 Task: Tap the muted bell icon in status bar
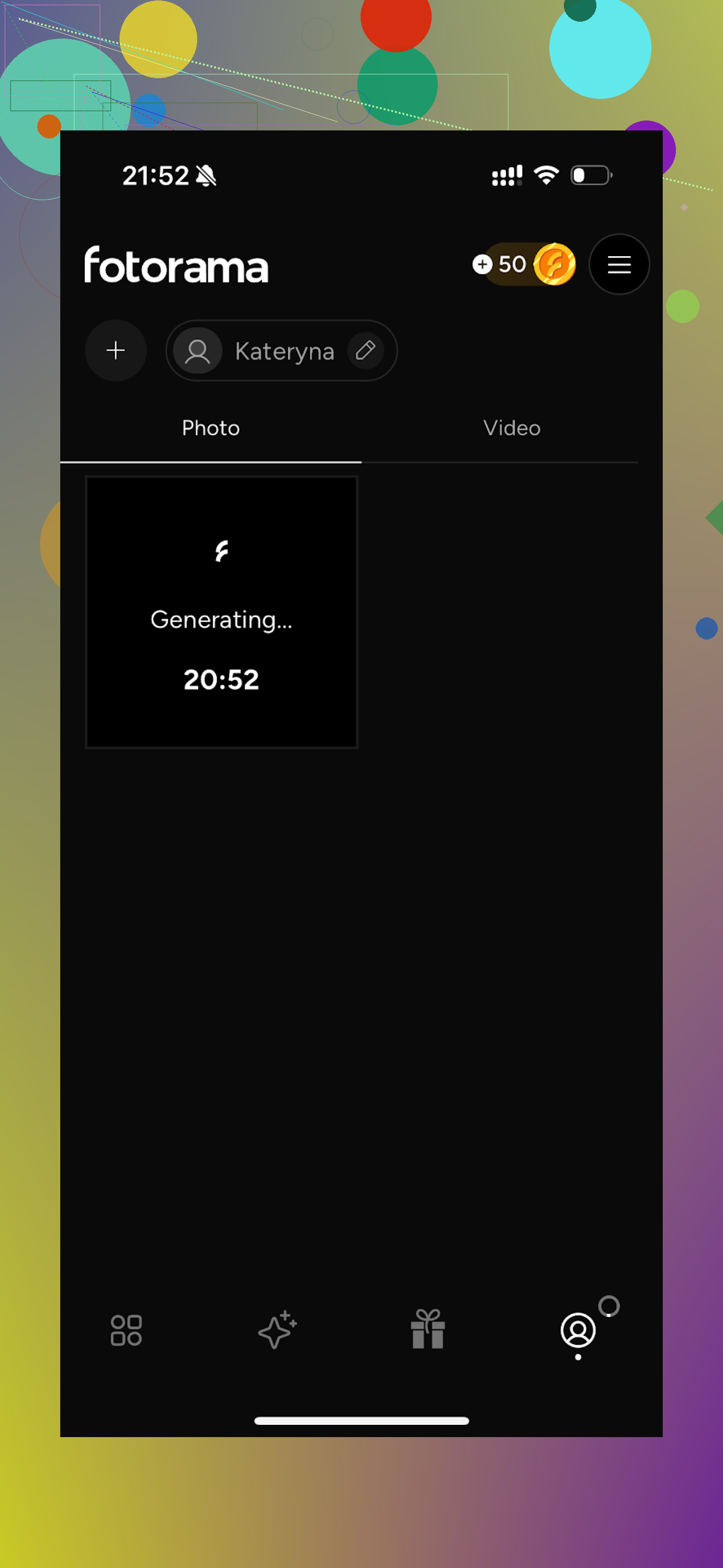coord(206,176)
